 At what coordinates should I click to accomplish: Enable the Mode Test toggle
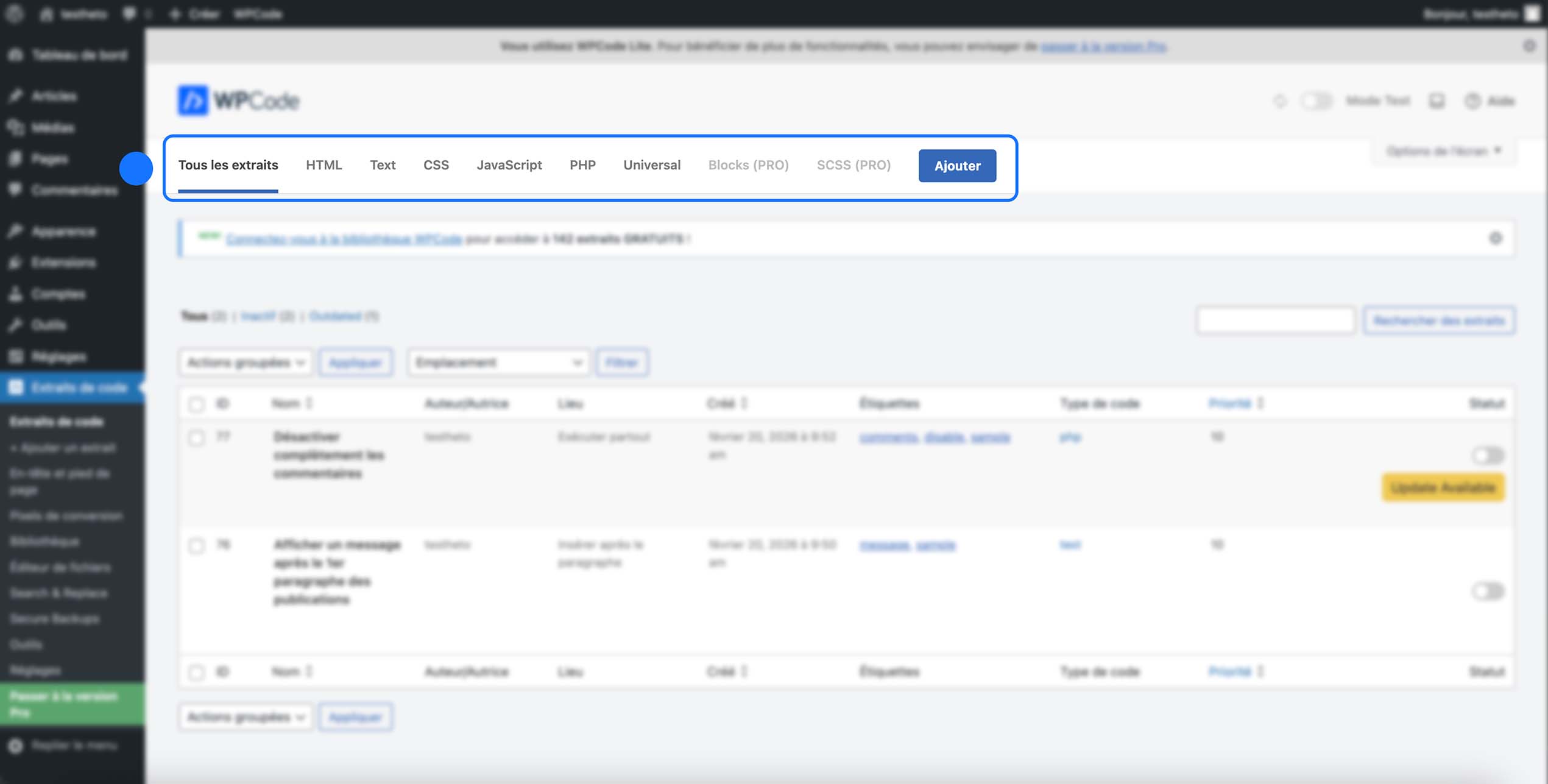pyautogui.click(x=1316, y=101)
